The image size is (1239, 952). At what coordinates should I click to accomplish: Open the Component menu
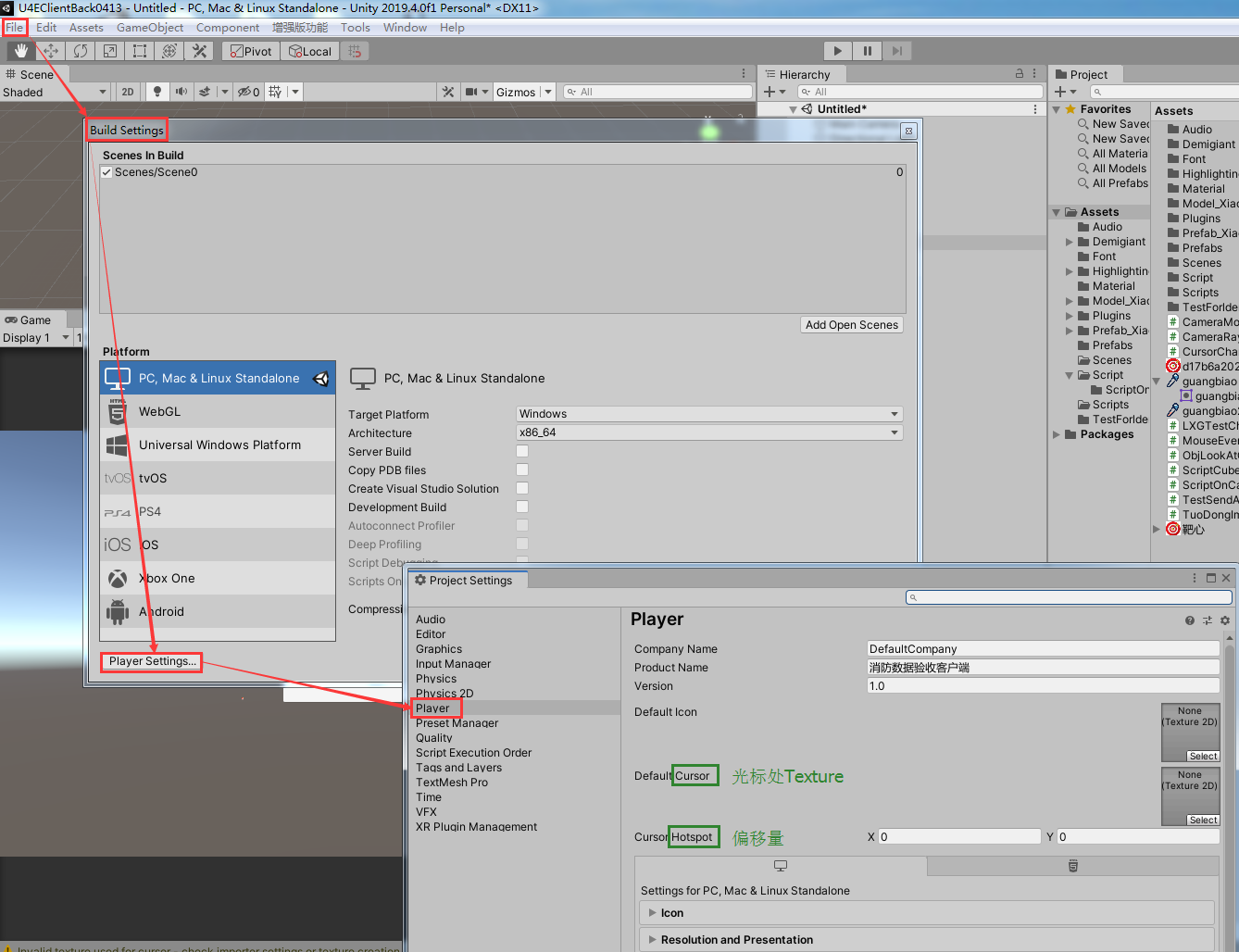pos(228,28)
